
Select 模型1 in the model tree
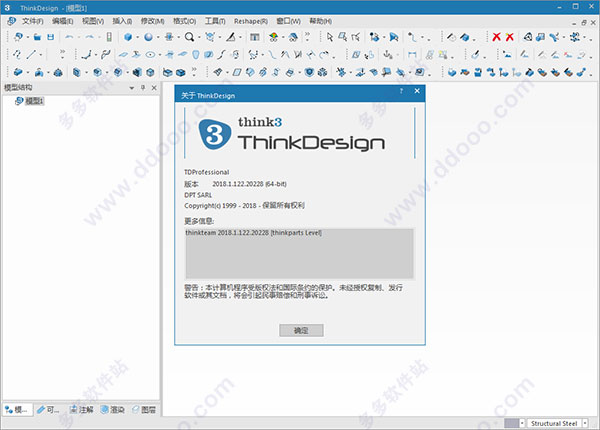[x=34, y=101]
